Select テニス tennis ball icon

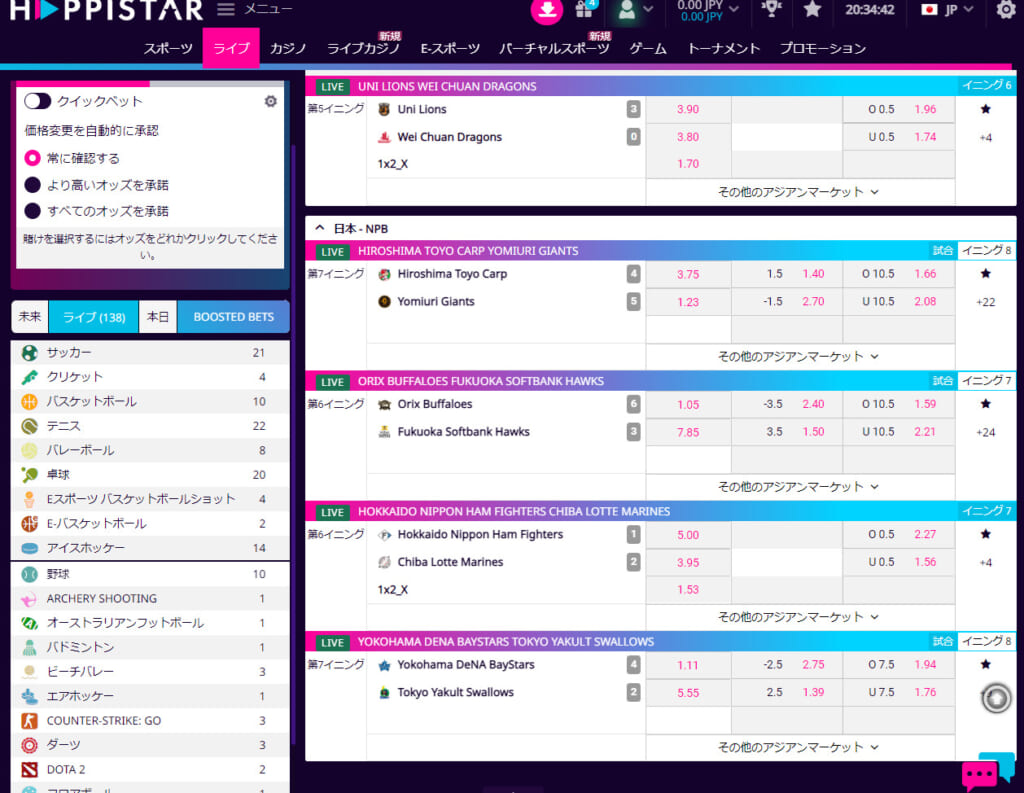click(x=29, y=426)
